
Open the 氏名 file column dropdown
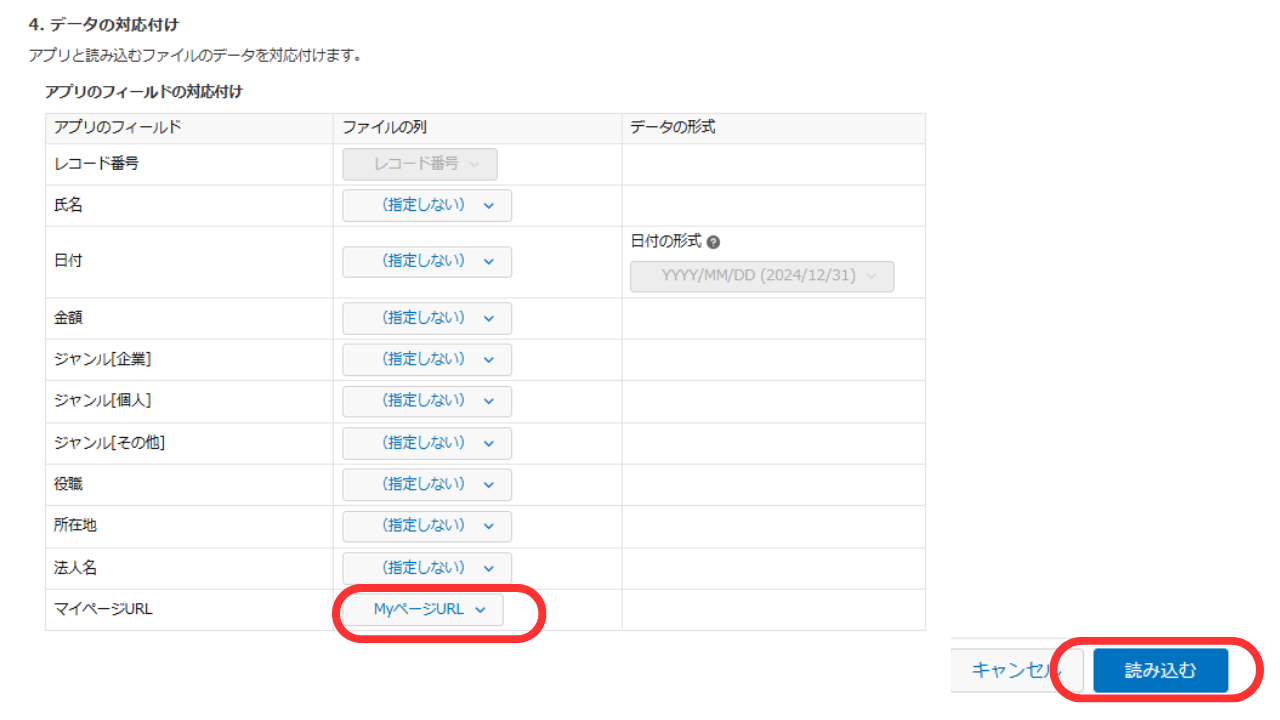click(x=427, y=205)
